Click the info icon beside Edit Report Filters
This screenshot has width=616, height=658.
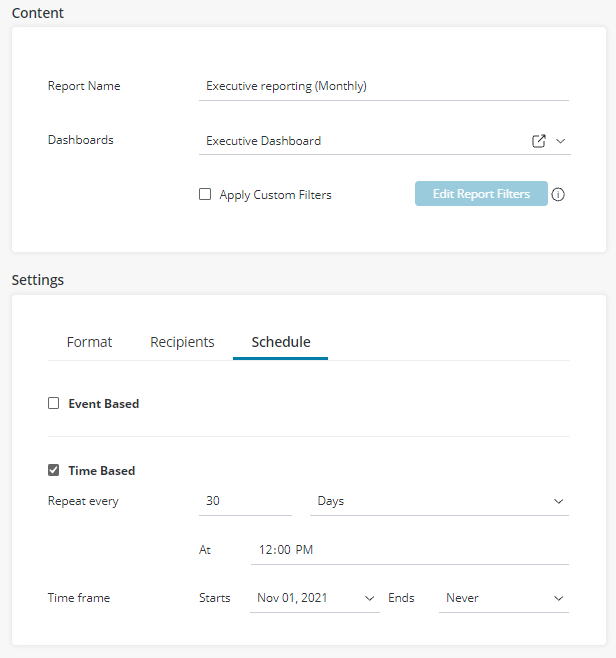click(x=558, y=195)
